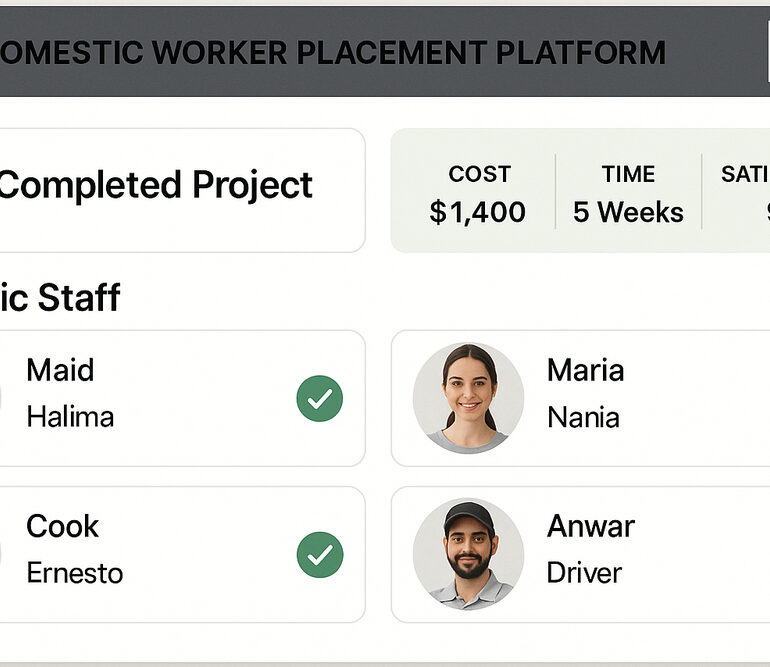
Task: Open Maria's profile photo
Action: click(x=468, y=398)
